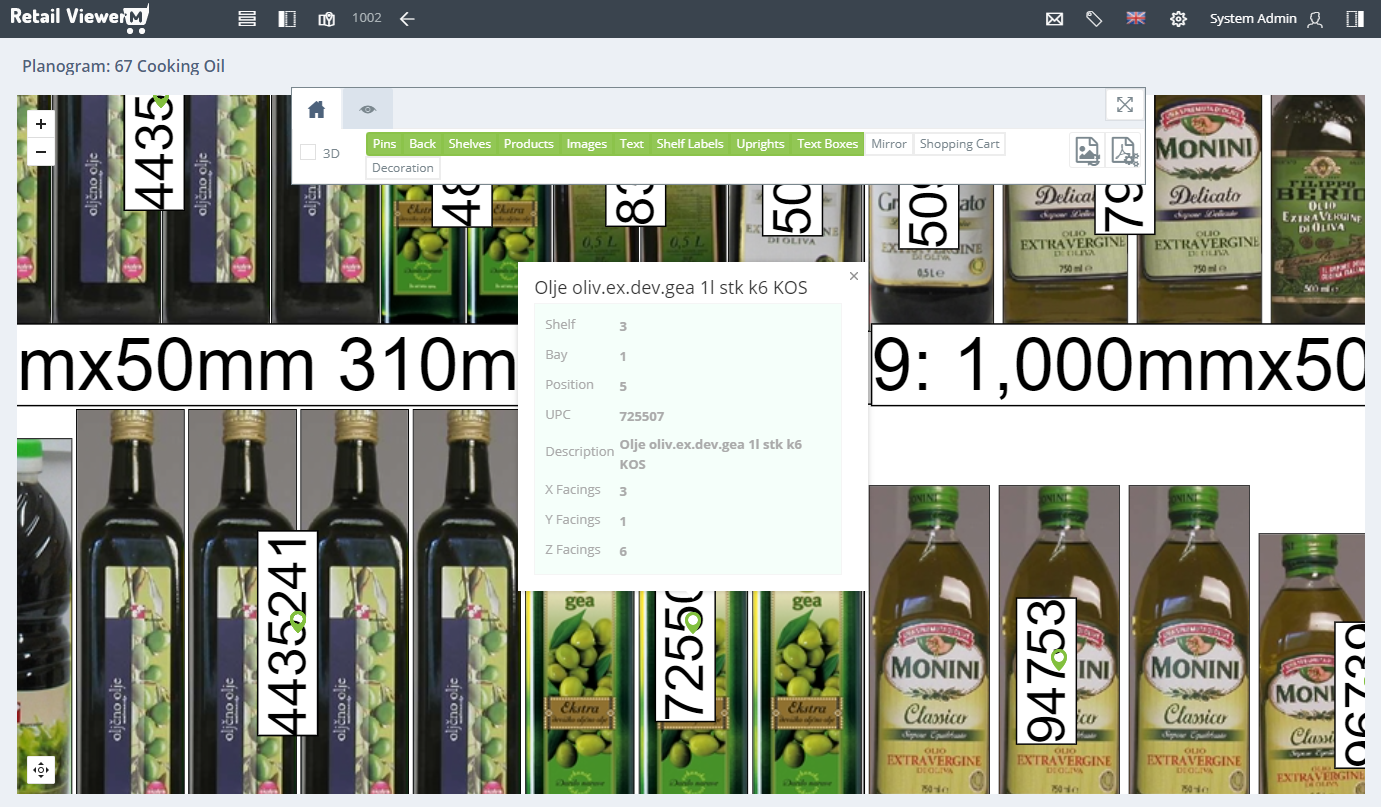Enable the 3D checkbox
Viewport: 1381px width, 807px height.
[309, 152]
